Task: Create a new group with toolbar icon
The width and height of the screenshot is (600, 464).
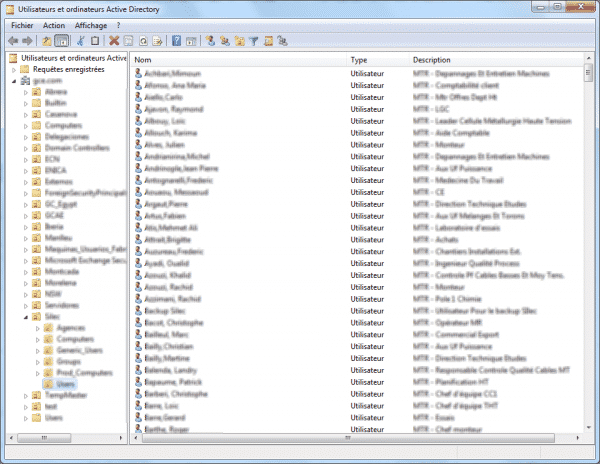Action: (225, 41)
